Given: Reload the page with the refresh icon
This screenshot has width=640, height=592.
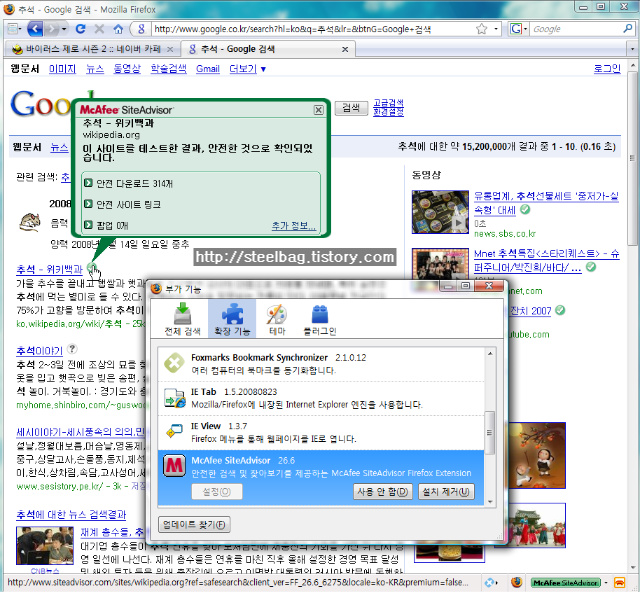Looking at the screenshot, I should pyautogui.click(x=80, y=29).
